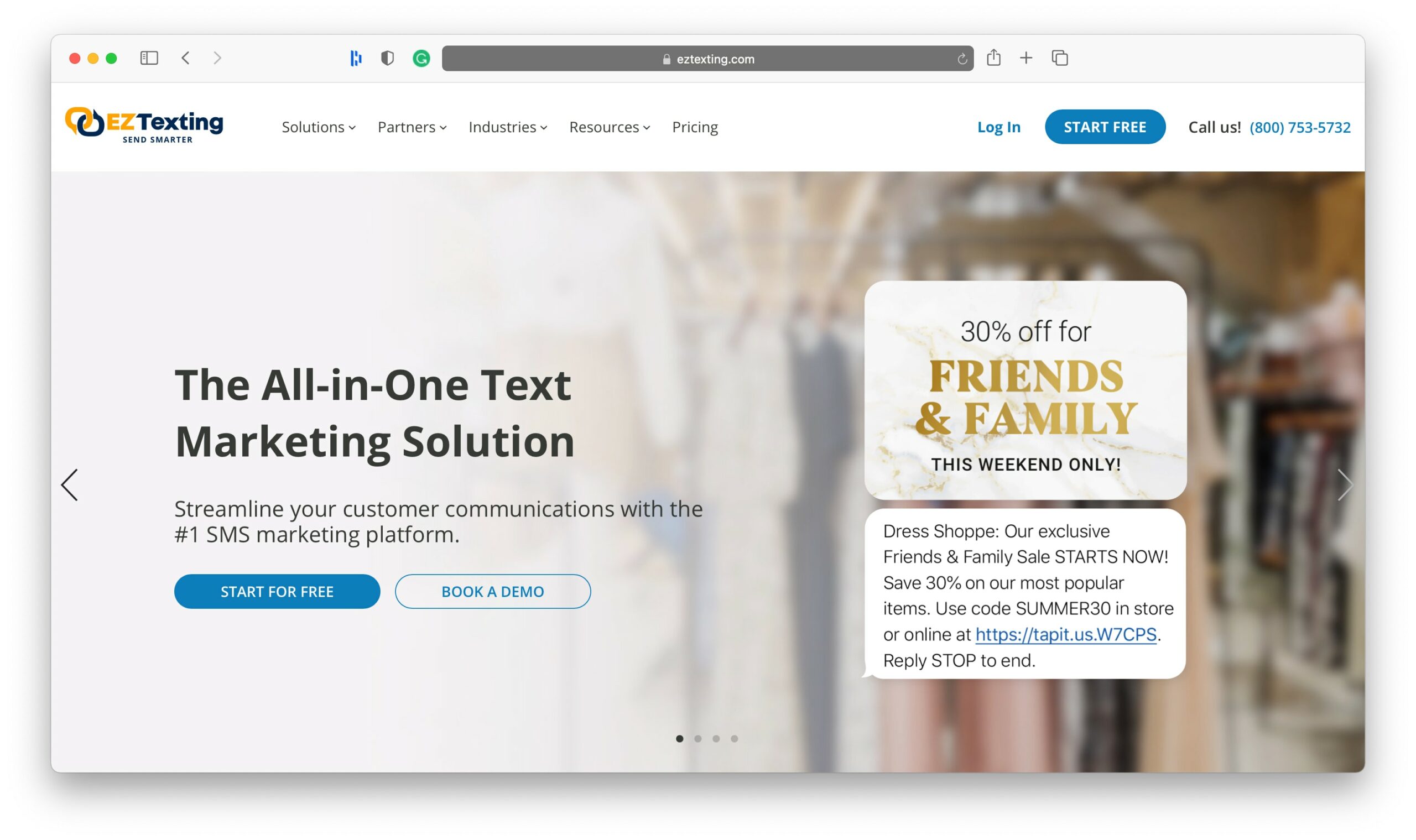Click the Pricing menu item

[694, 126]
